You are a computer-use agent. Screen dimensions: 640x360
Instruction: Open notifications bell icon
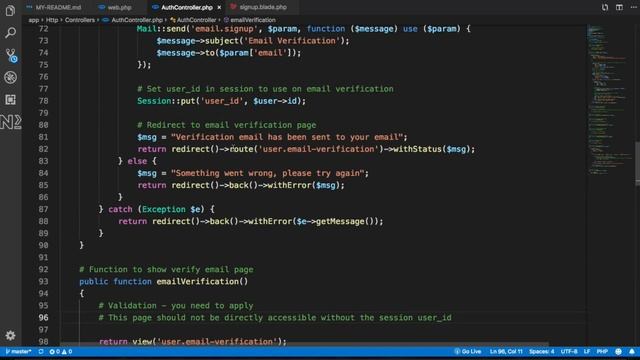tap(632, 351)
